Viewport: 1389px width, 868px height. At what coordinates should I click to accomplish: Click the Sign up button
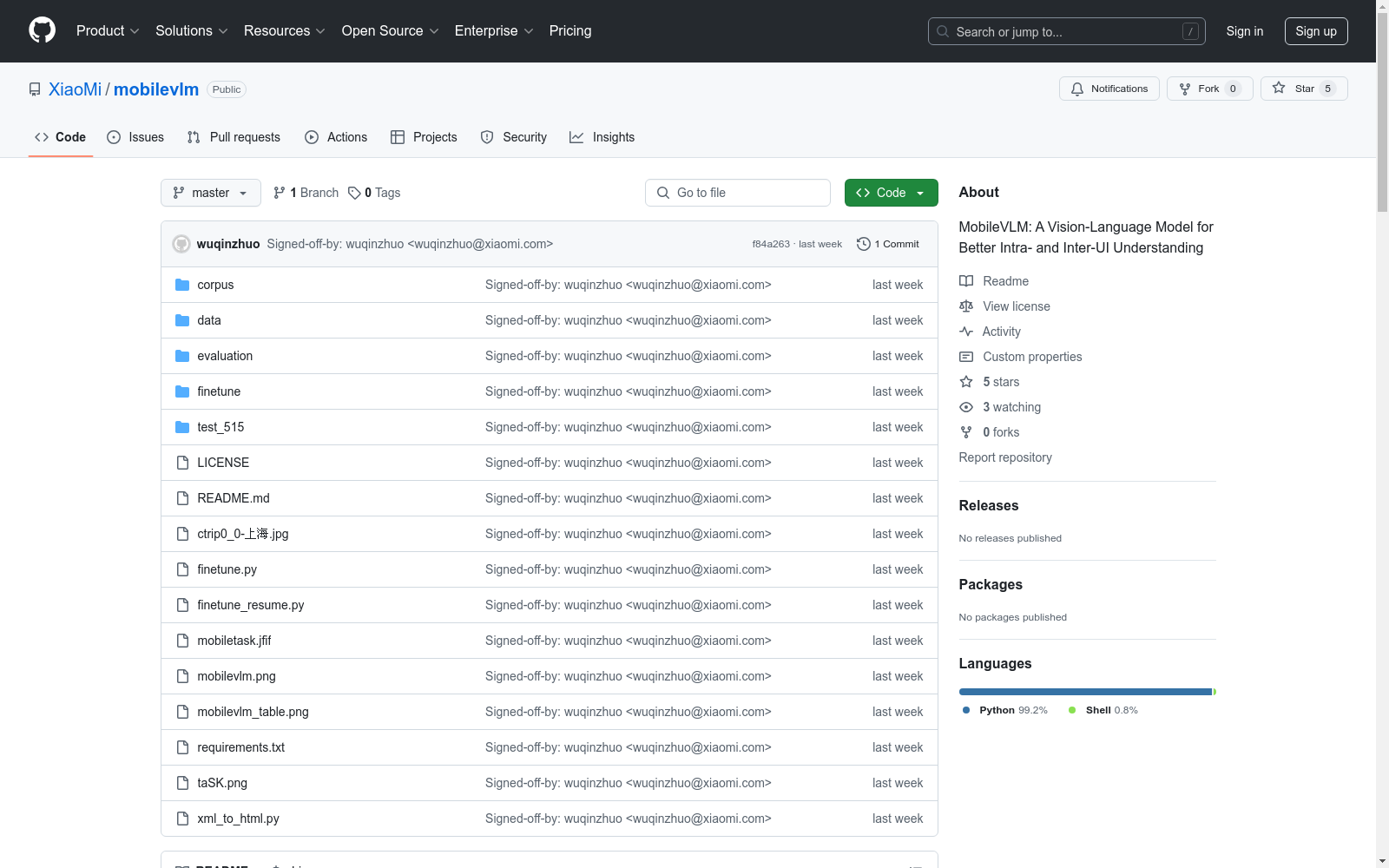1316,31
